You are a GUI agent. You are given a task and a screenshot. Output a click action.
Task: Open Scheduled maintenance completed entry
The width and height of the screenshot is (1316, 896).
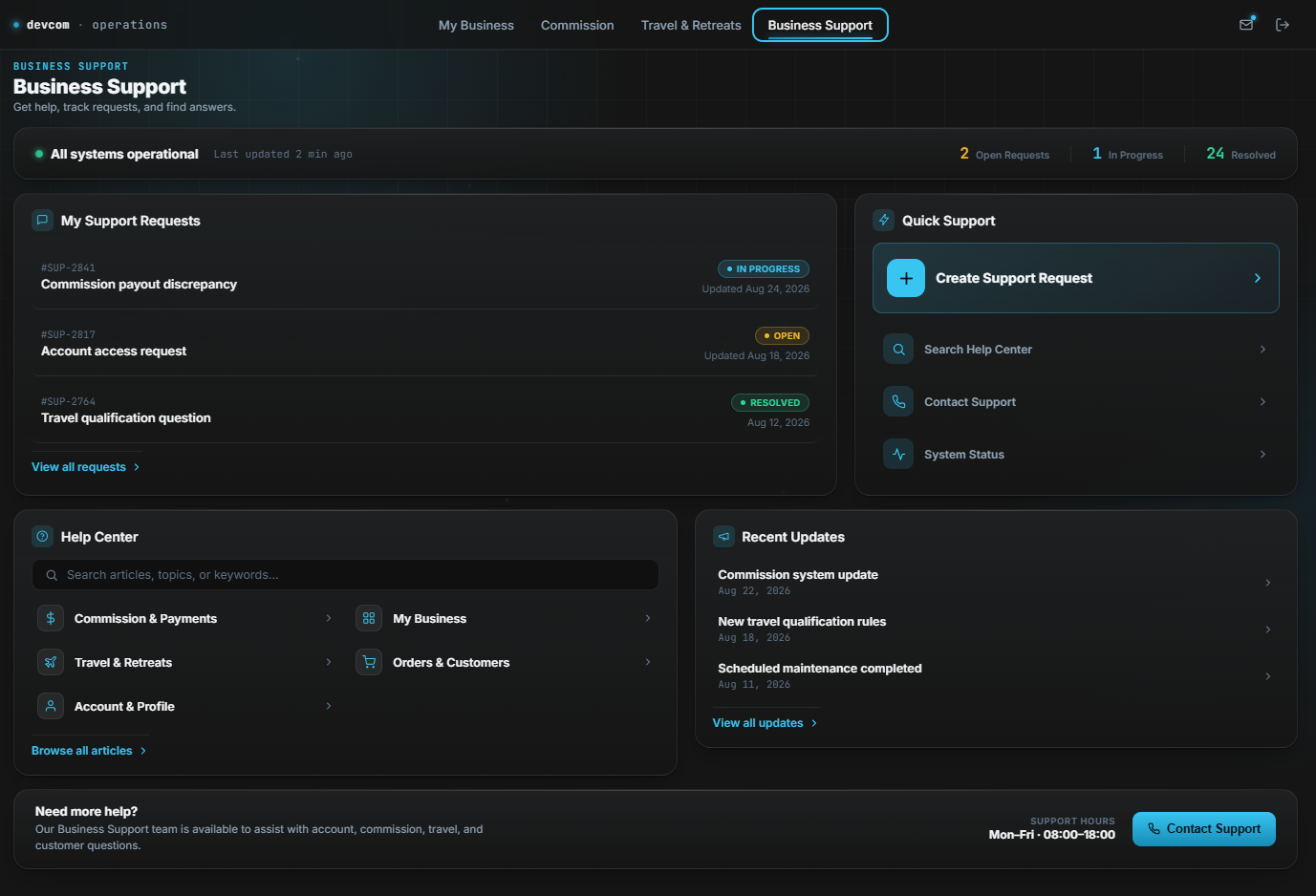[996, 676]
